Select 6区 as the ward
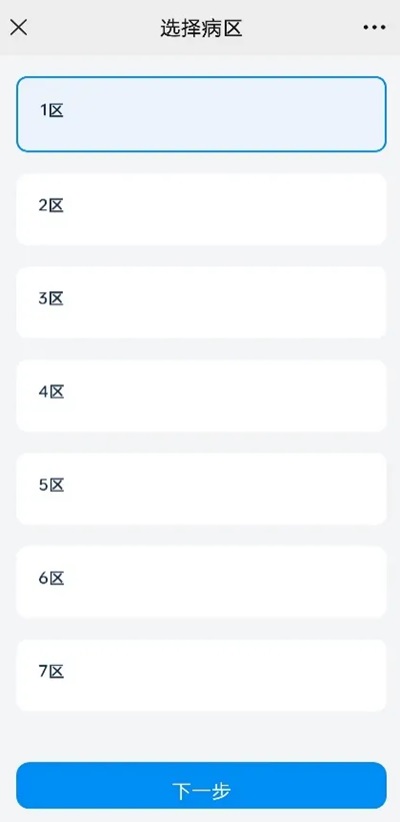This screenshot has width=400, height=822. pyautogui.click(x=201, y=582)
